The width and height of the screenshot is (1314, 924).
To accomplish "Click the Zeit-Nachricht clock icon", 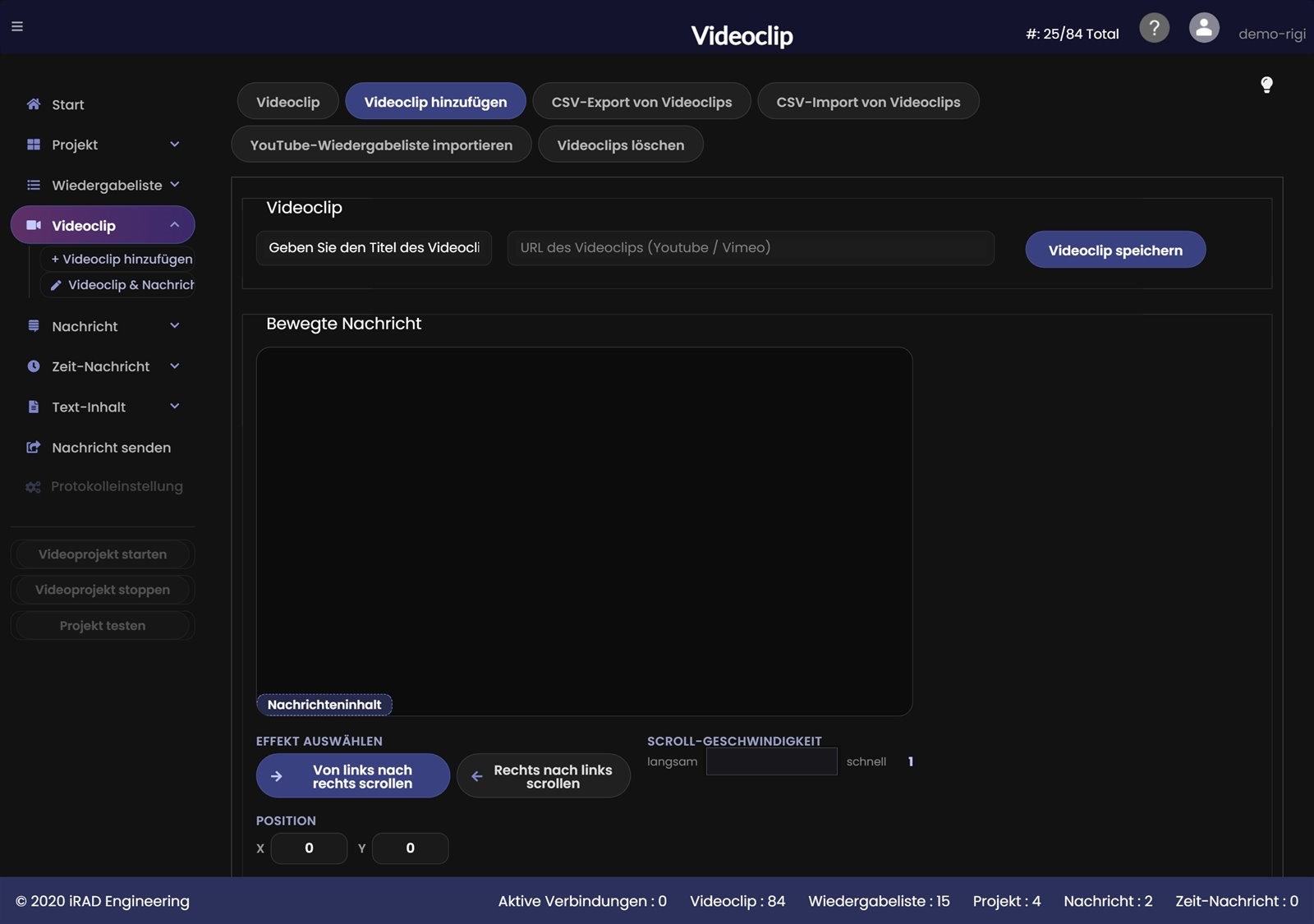I will point(34,366).
